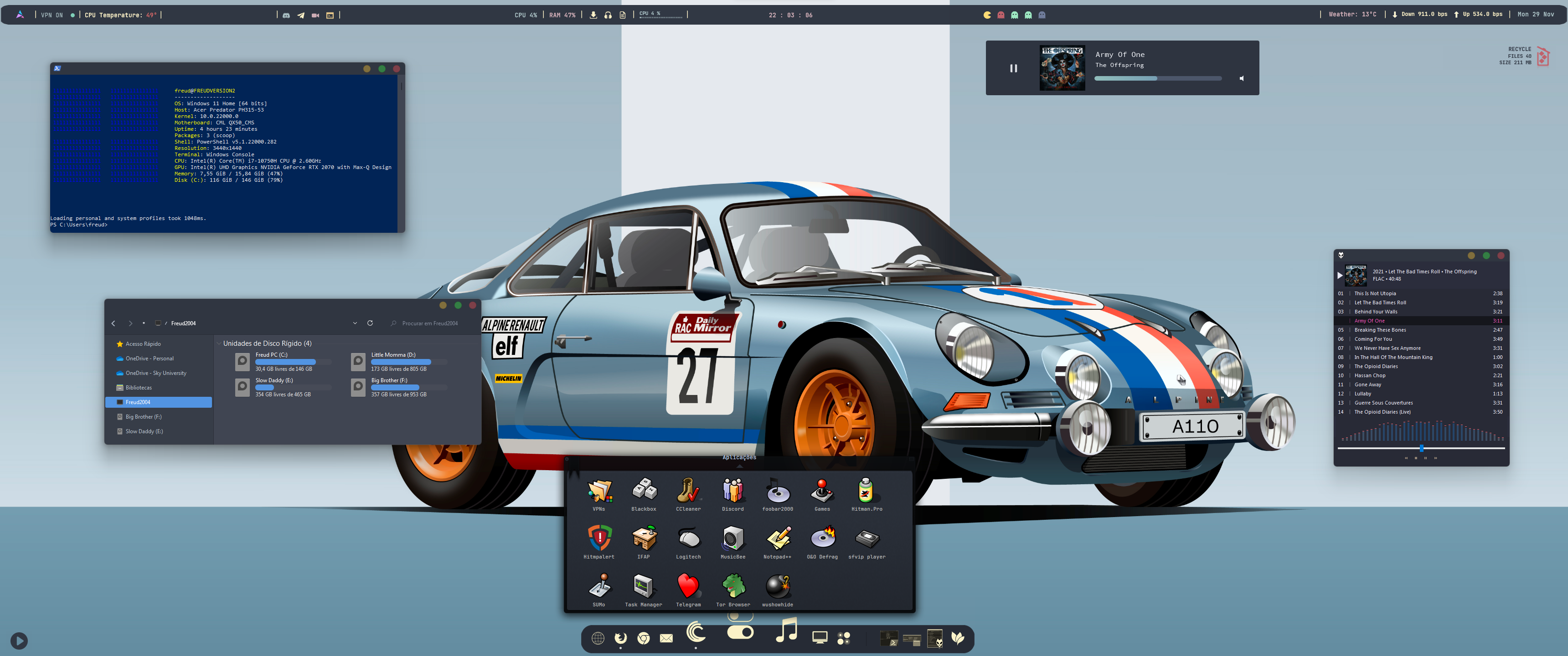Click the recent locations dot in Explorer
Image resolution: width=1568 pixels, height=656 pixels.
click(x=144, y=323)
